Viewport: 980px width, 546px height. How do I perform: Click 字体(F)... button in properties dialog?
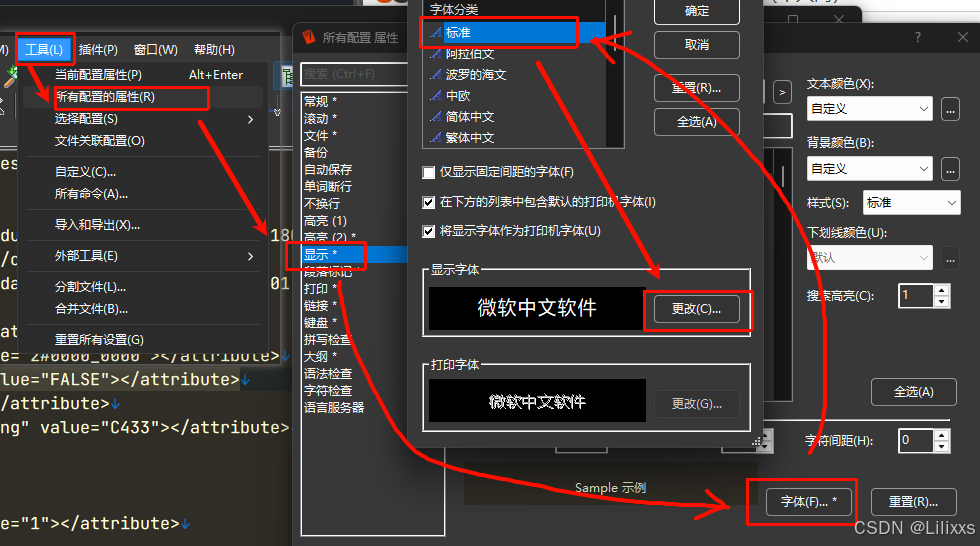[x=809, y=502]
